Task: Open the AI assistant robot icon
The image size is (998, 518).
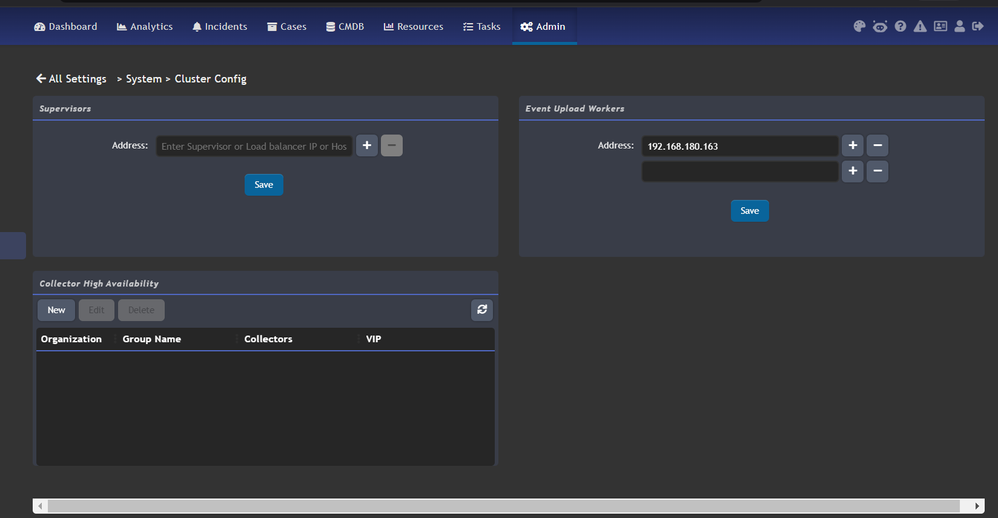Action: click(x=880, y=26)
